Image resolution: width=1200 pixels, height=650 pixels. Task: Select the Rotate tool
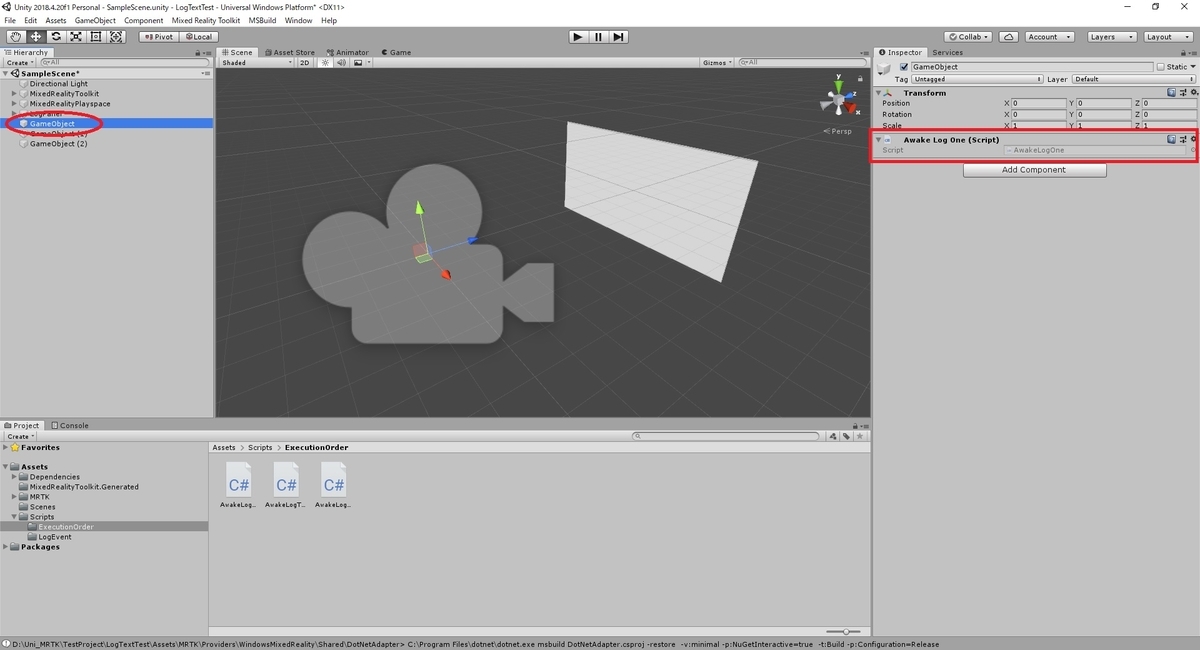(56, 36)
